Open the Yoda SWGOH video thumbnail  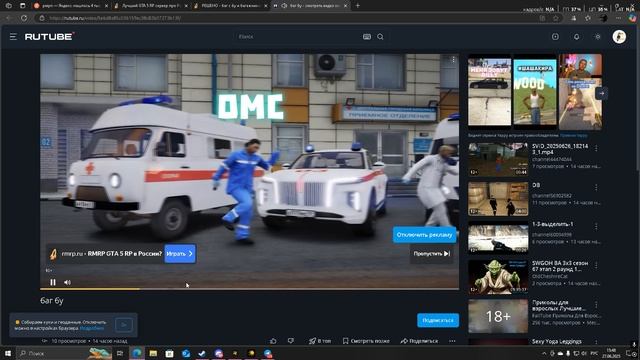(498, 277)
